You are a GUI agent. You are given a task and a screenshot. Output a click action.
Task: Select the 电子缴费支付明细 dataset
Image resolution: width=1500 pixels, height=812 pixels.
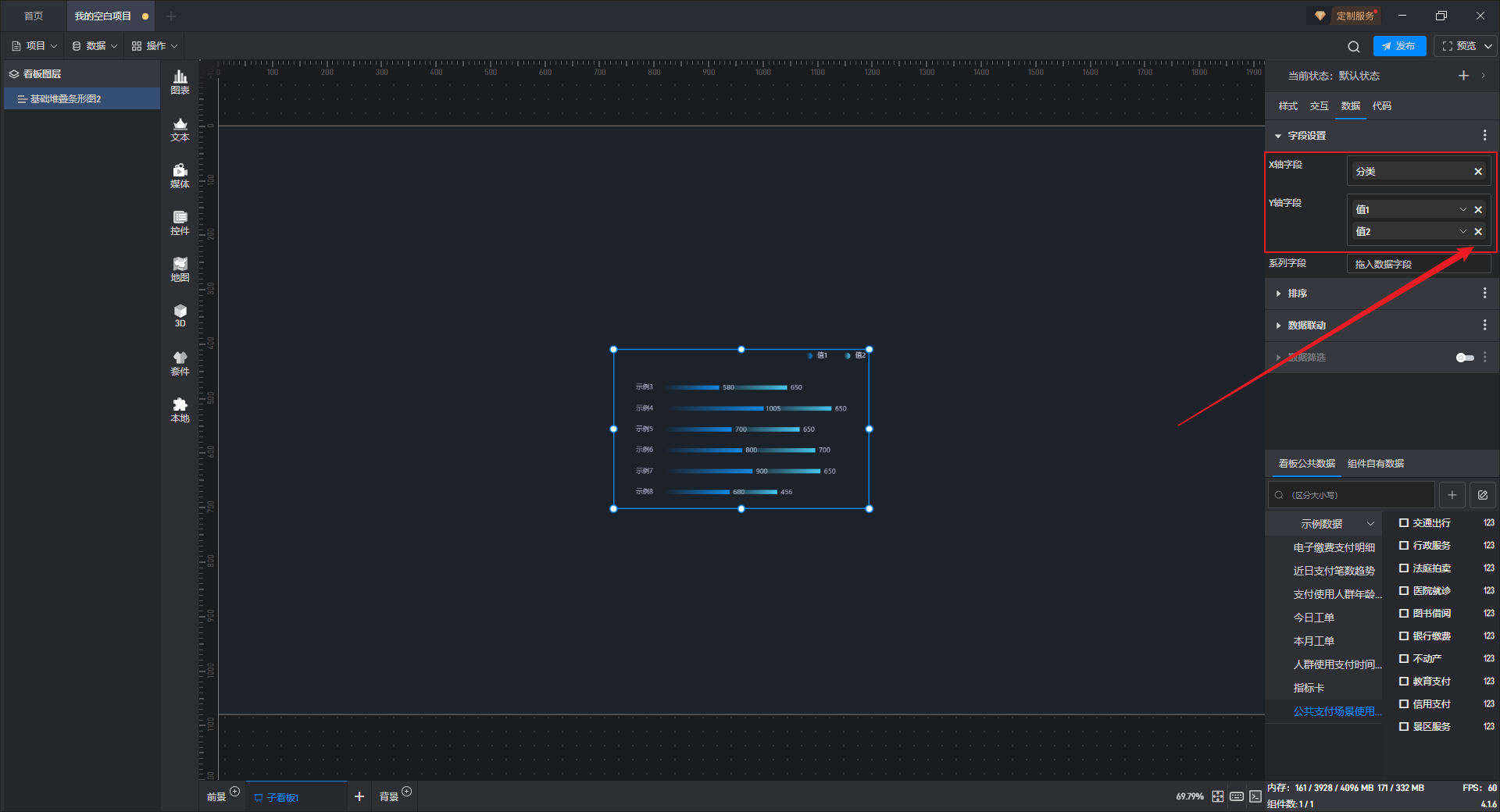click(x=1334, y=547)
